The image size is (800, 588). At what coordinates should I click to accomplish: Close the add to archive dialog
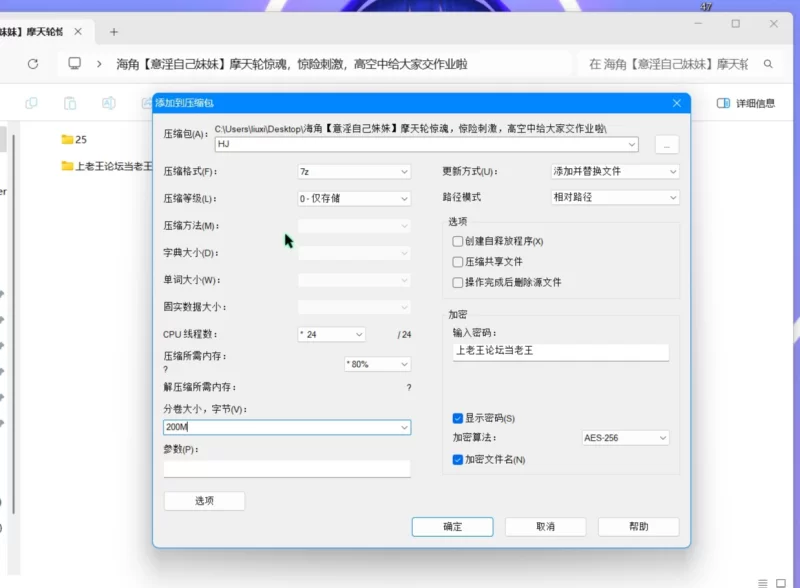(x=677, y=103)
